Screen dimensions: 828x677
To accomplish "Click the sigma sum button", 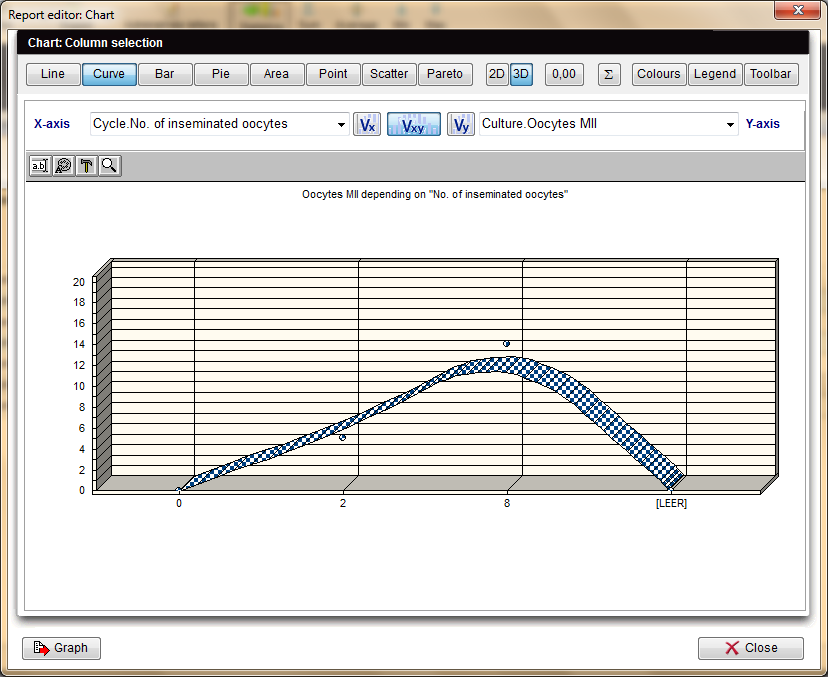I will (609, 74).
